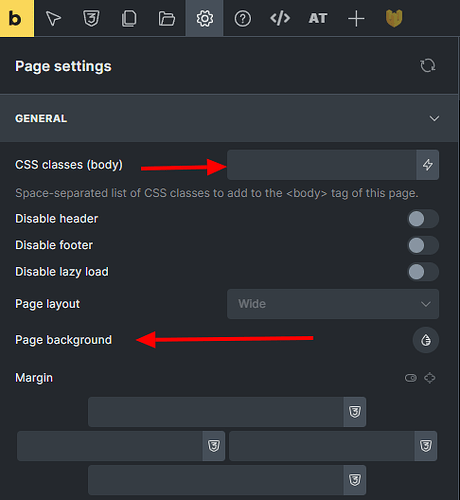Open the templates folder icon
The image size is (460, 500).
[167, 19]
